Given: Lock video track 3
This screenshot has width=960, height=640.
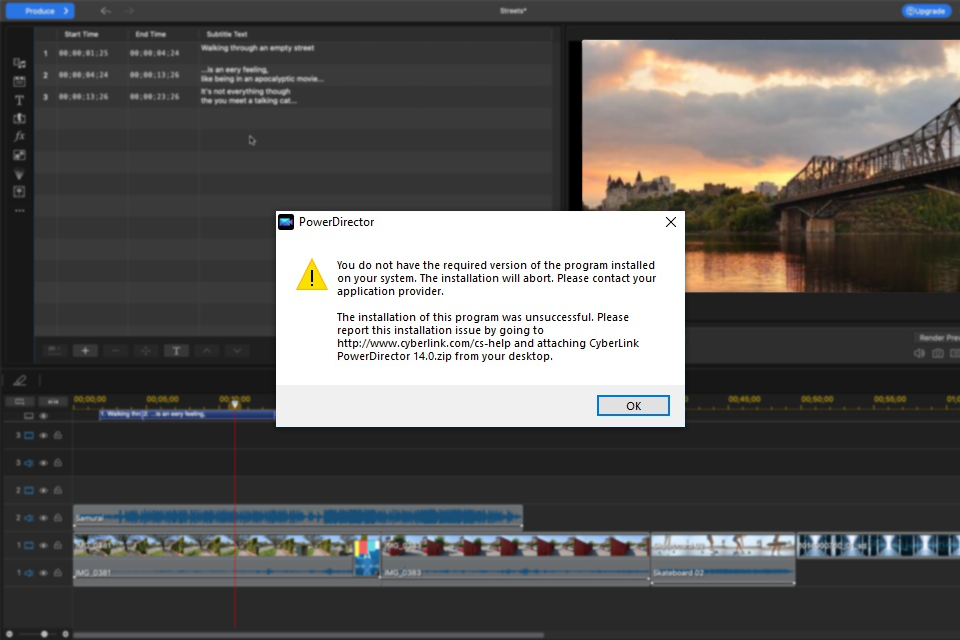Looking at the screenshot, I should 58,435.
